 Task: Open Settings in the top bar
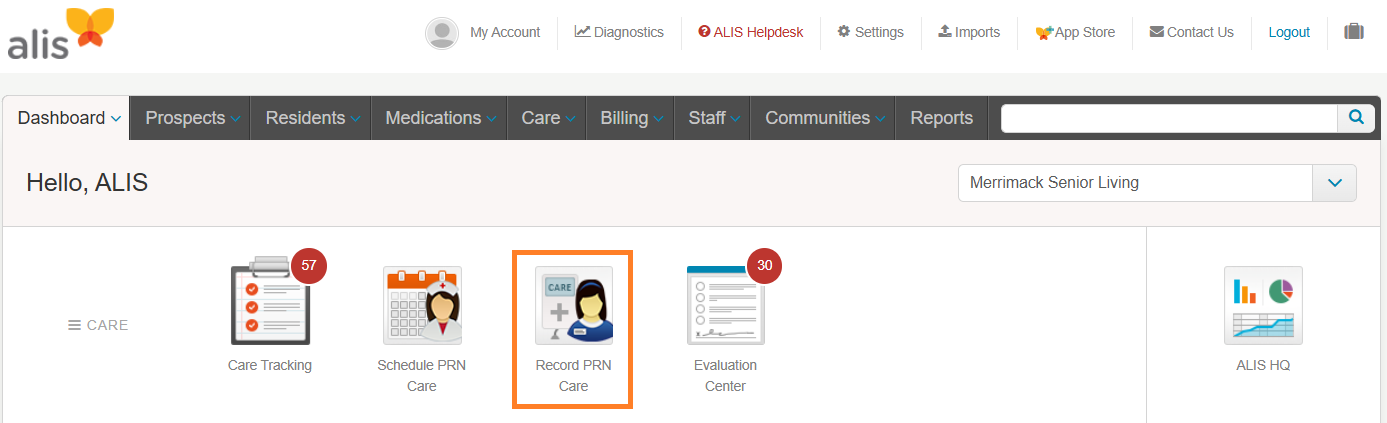click(x=870, y=32)
